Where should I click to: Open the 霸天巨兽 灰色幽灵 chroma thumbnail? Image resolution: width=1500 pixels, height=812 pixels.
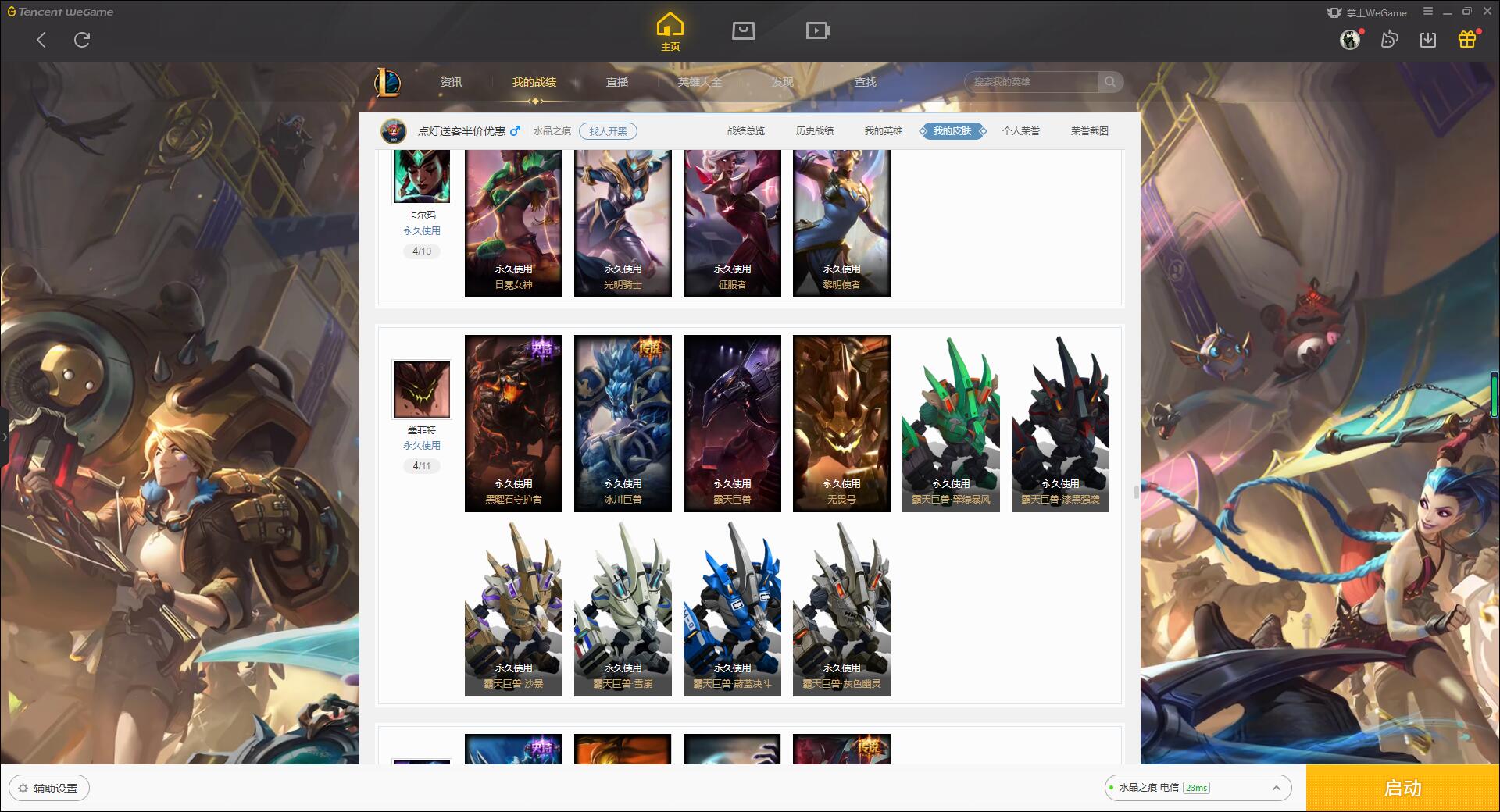click(x=841, y=607)
